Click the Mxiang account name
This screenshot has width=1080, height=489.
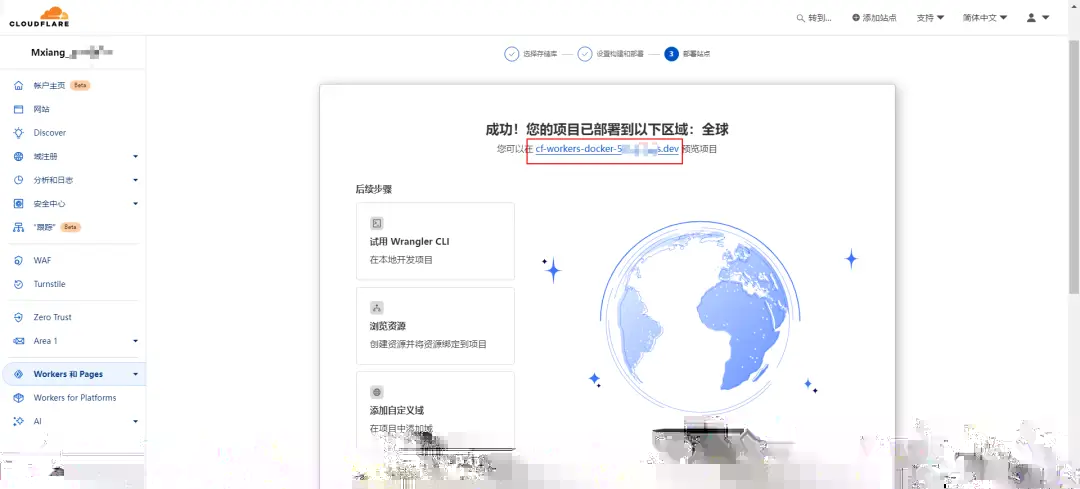point(72,52)
